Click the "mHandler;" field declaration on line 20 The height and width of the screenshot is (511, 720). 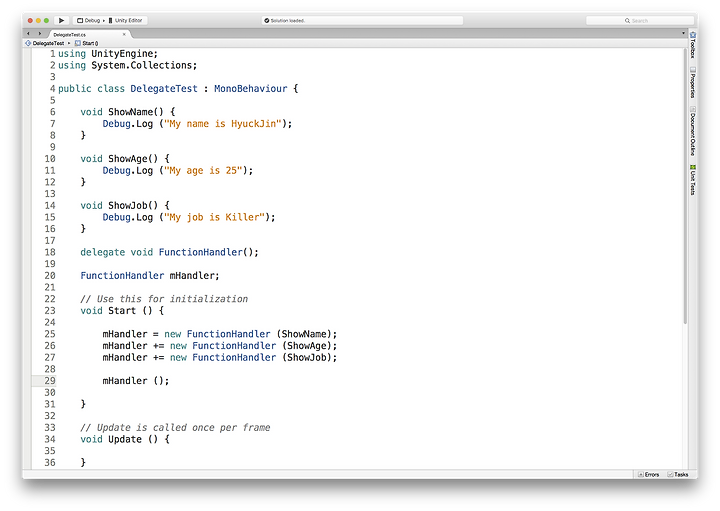pos(195,275)
